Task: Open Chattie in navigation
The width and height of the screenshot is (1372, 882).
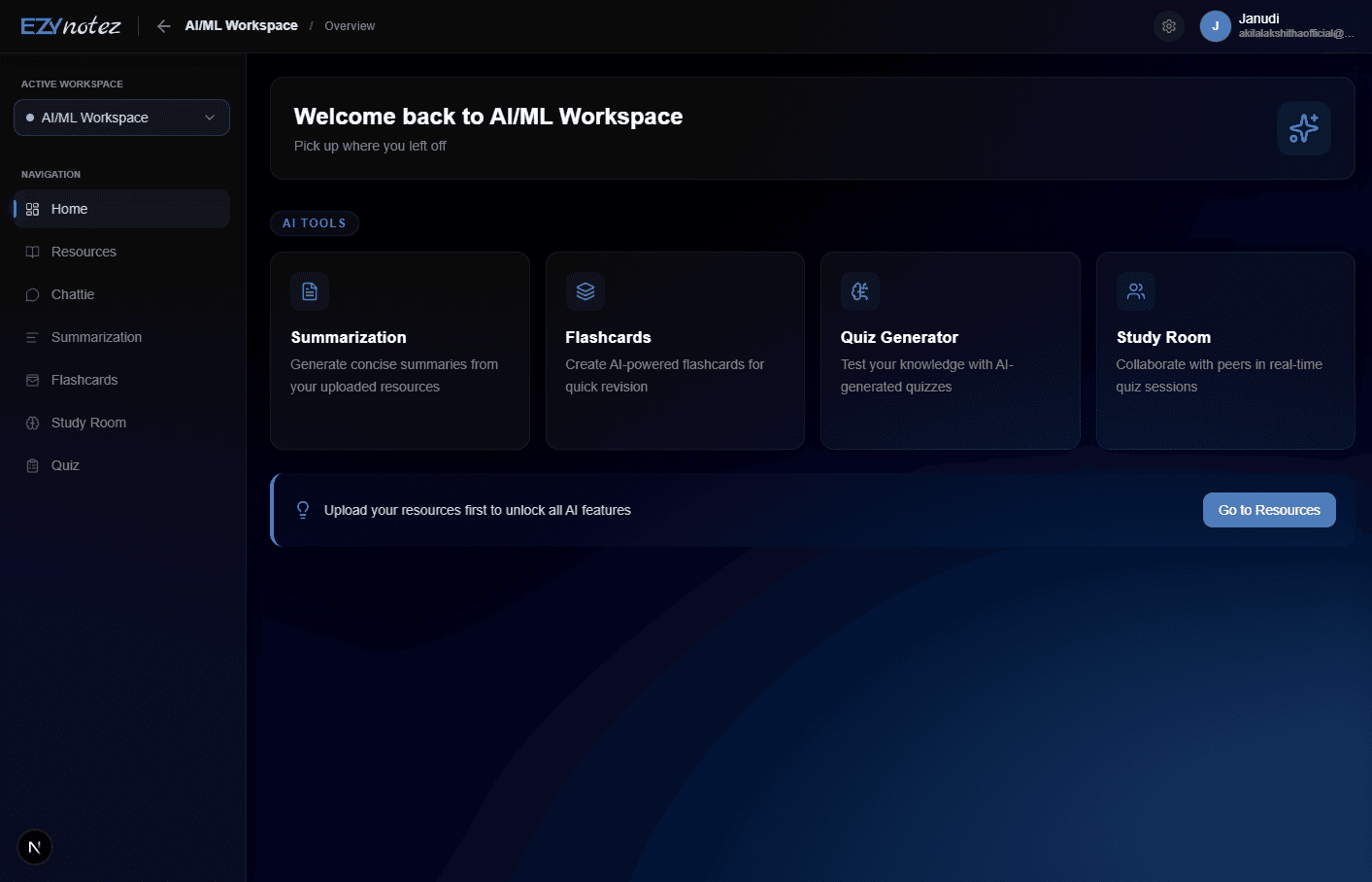Action: click(121, 294)
